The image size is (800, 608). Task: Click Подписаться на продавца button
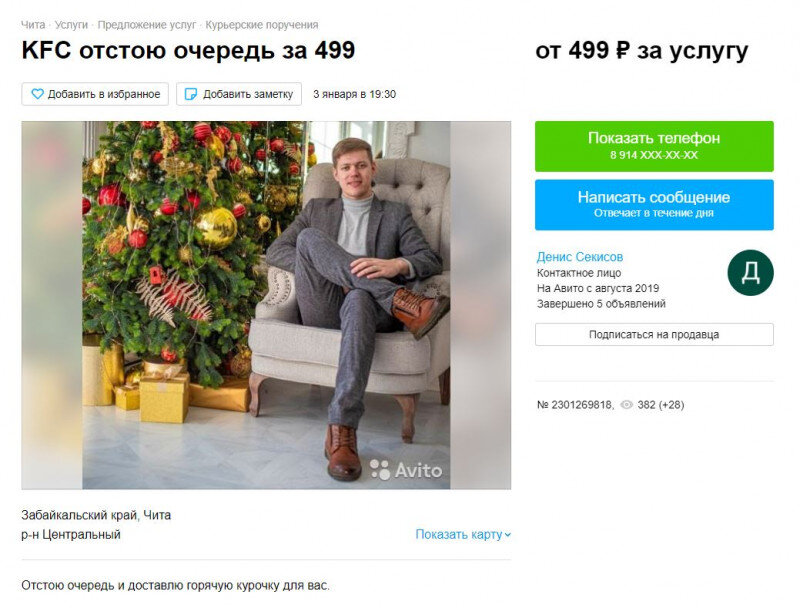point(654,335)
